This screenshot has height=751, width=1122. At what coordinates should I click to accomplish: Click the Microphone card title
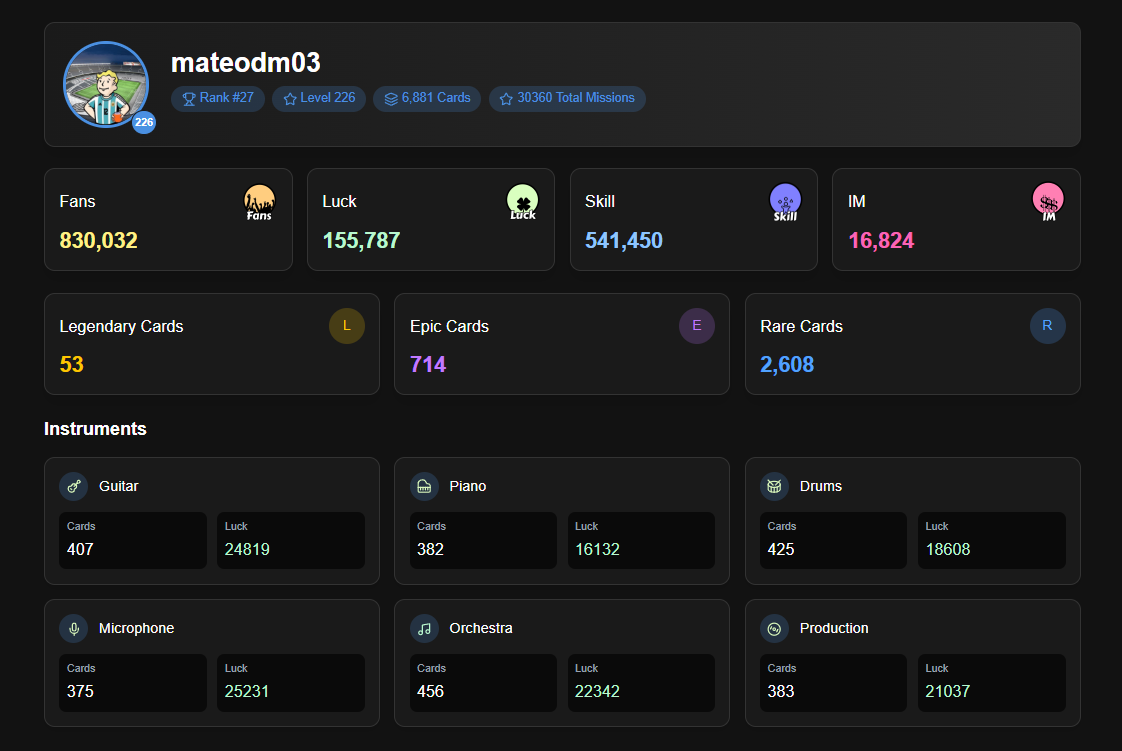(137, 629)
